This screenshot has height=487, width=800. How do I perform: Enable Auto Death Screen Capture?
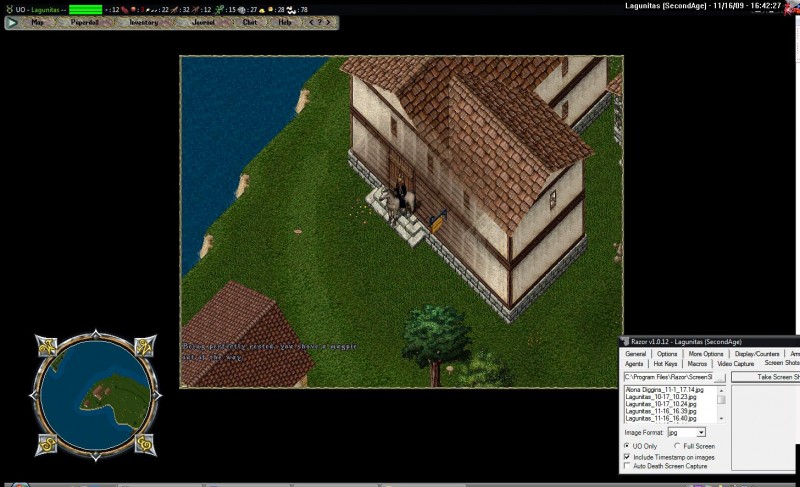tap(627, 466)
